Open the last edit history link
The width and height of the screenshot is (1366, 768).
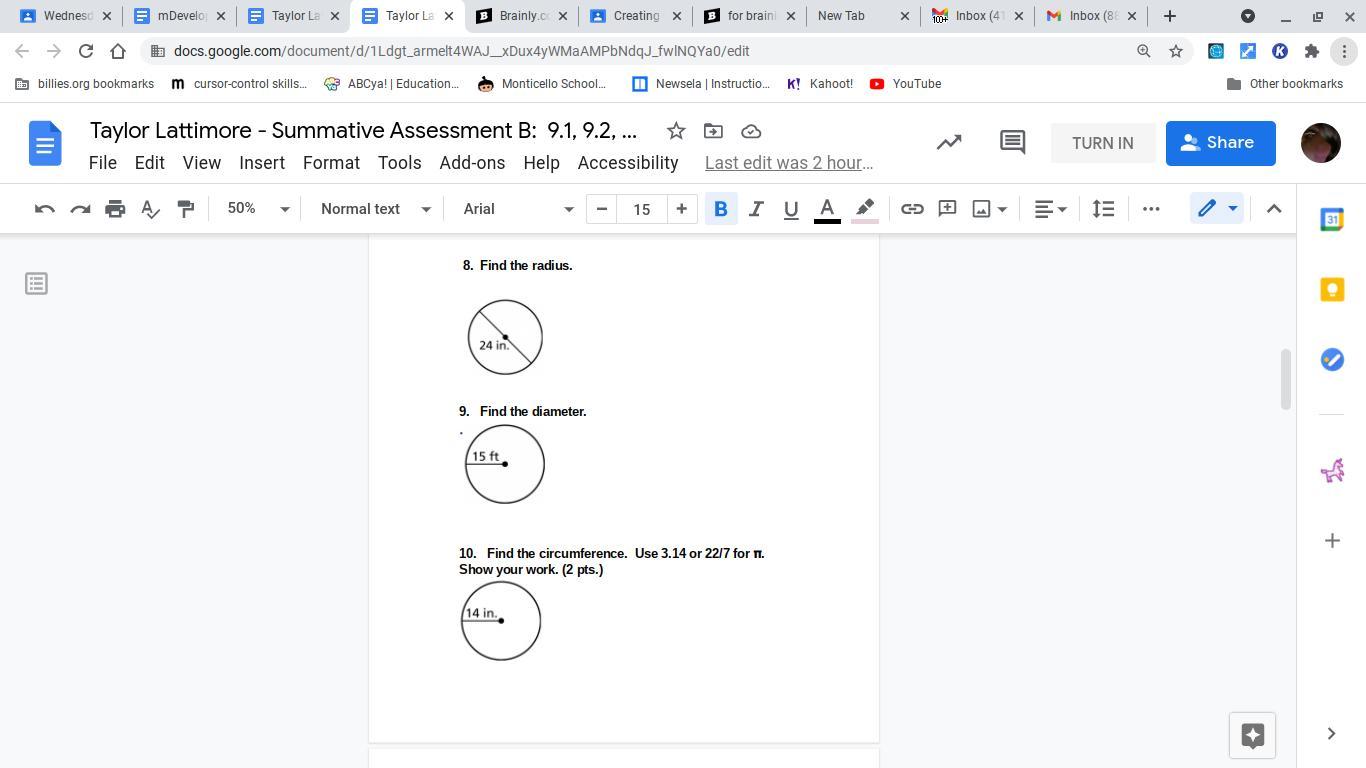coord(789,163)
